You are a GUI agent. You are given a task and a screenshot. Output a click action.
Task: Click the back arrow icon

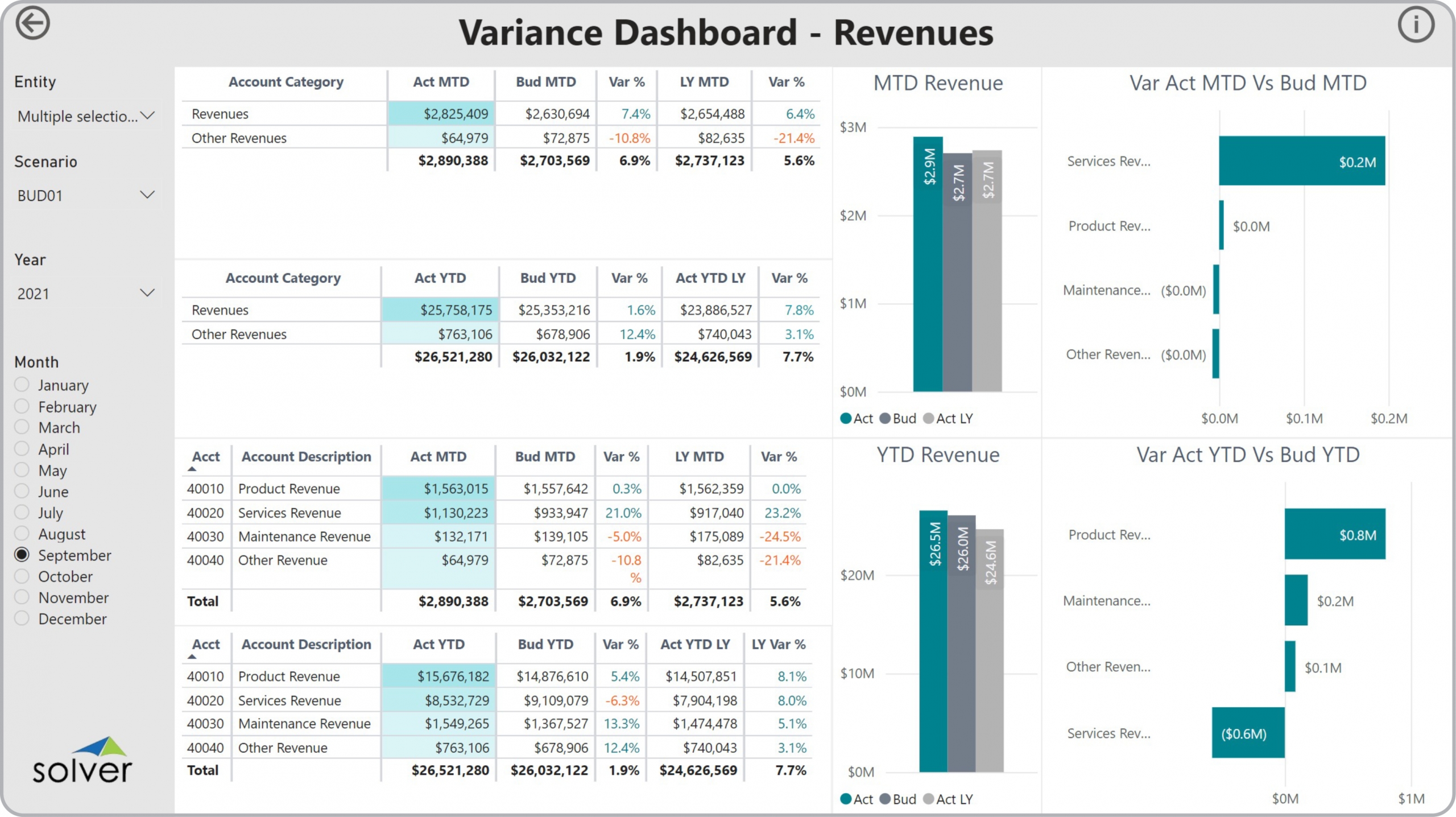32,24
